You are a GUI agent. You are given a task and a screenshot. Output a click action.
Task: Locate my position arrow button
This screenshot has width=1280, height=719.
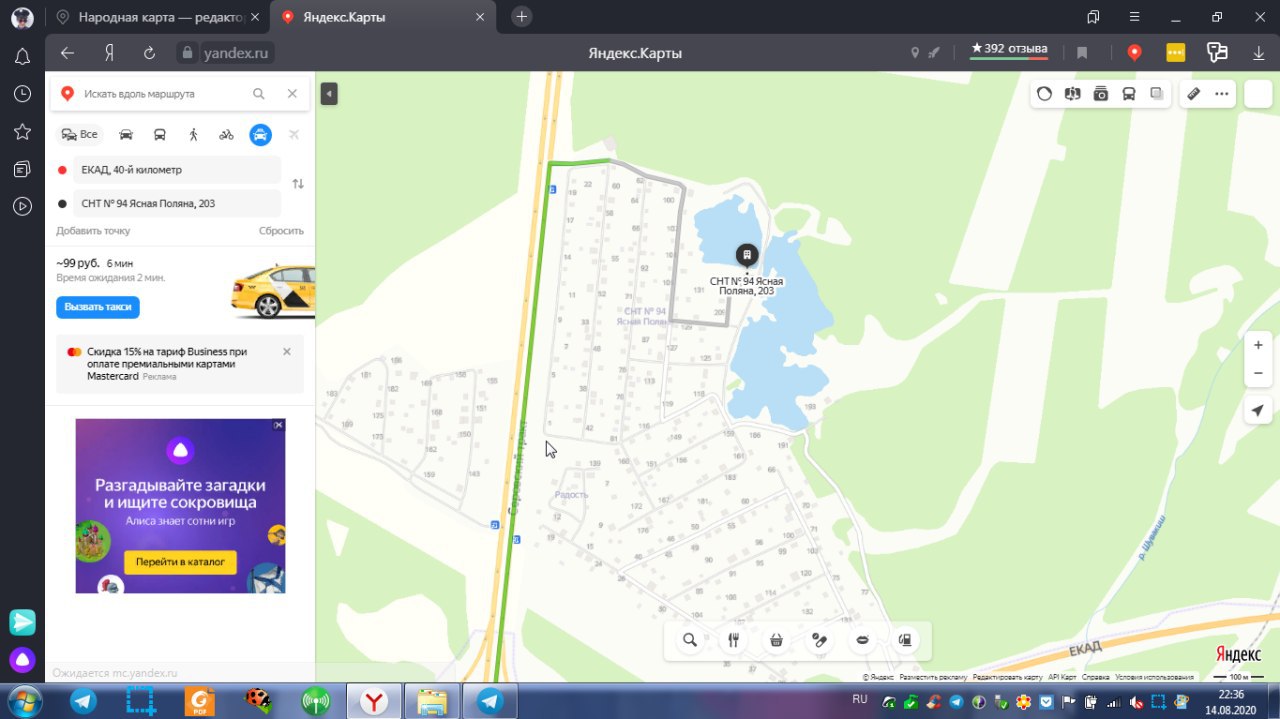tap(1258, 411)
